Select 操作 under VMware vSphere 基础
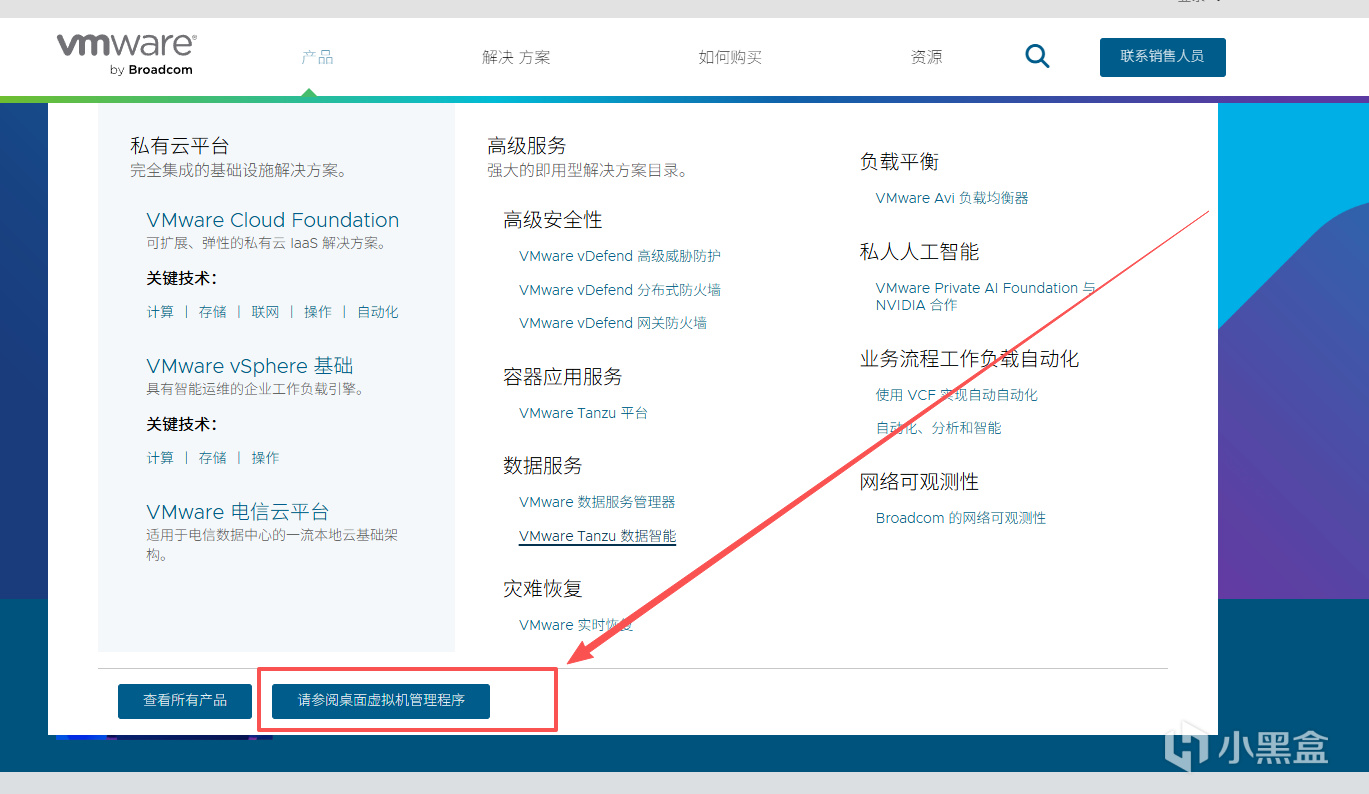The height and width of the screenshot is (794, 1369). 265,458
